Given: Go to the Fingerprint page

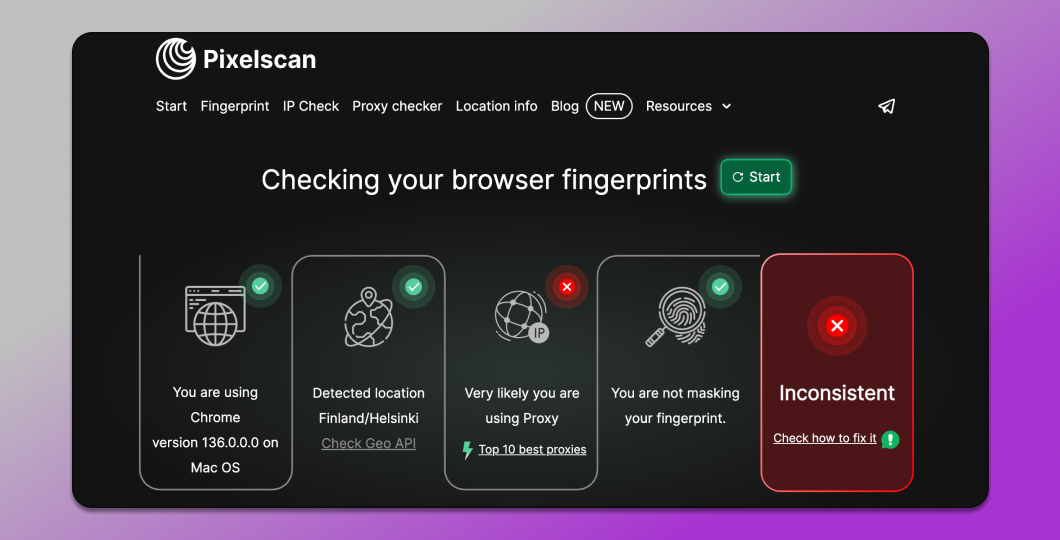Looking at the screenshot, I should 235,106.
